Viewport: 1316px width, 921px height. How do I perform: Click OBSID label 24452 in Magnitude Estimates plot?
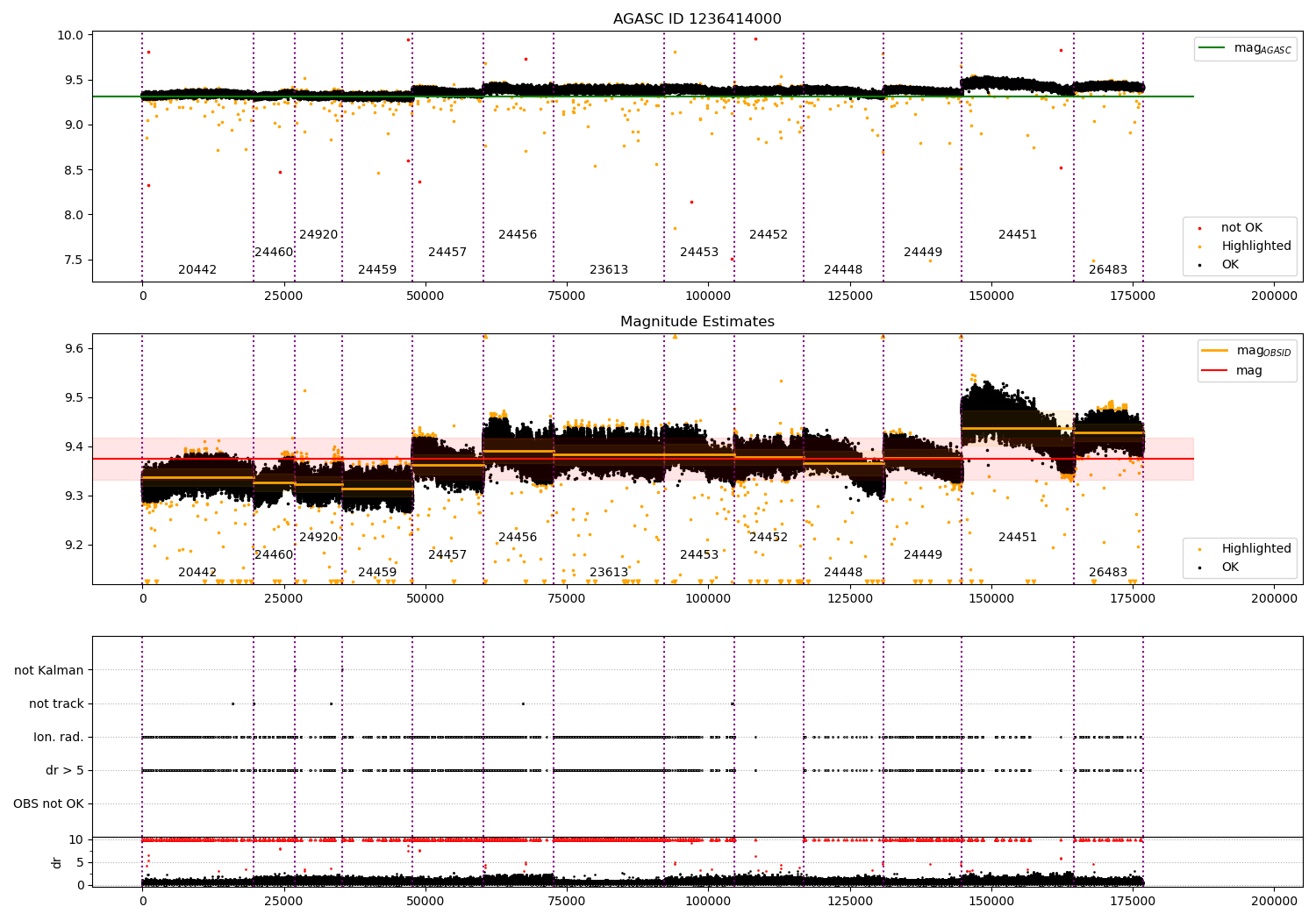pos(769,538)
